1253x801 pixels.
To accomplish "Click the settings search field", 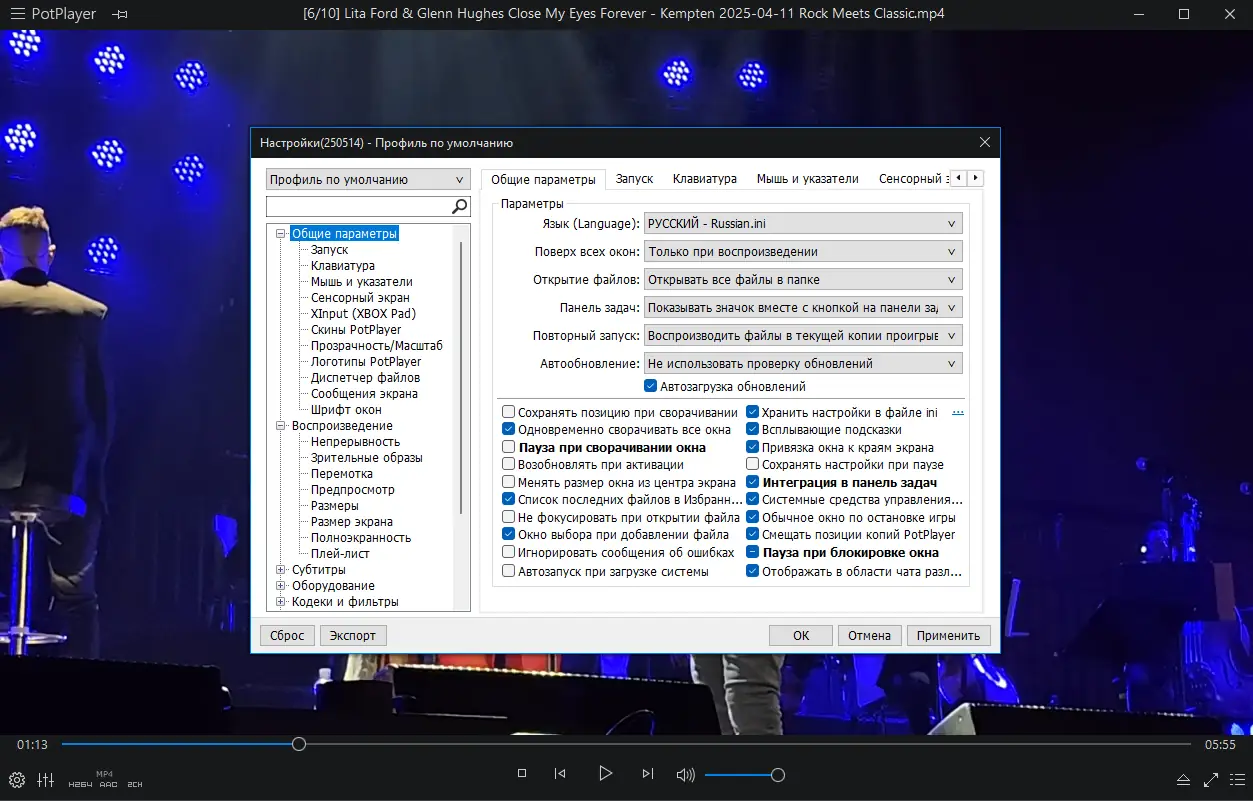I will click(x=360, y=205).
